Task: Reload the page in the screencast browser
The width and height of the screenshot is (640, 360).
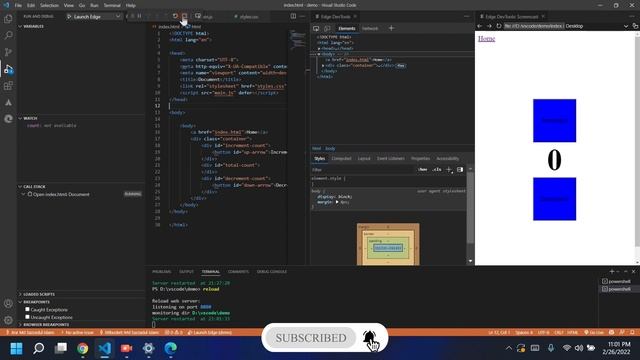Action: (x=499, y=26)
